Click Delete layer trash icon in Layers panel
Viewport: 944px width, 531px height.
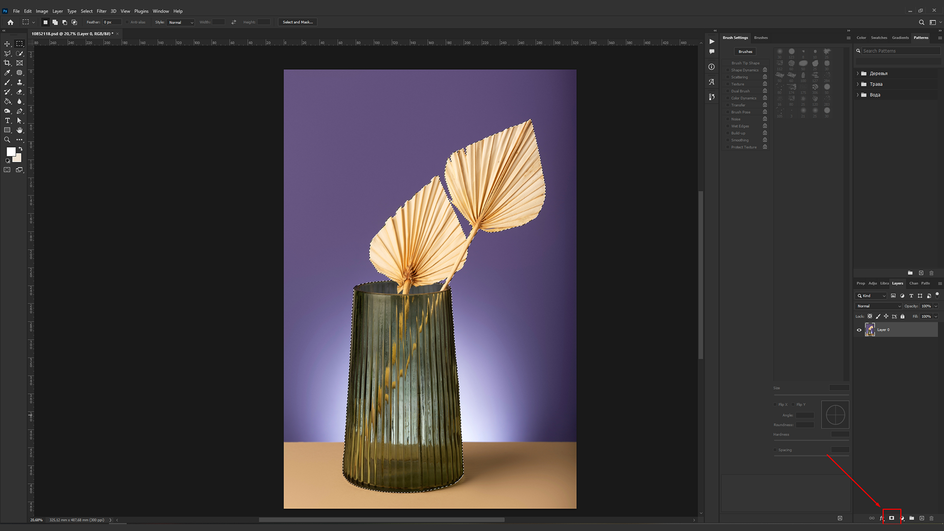pyautogui.click(x=931, y=518)
